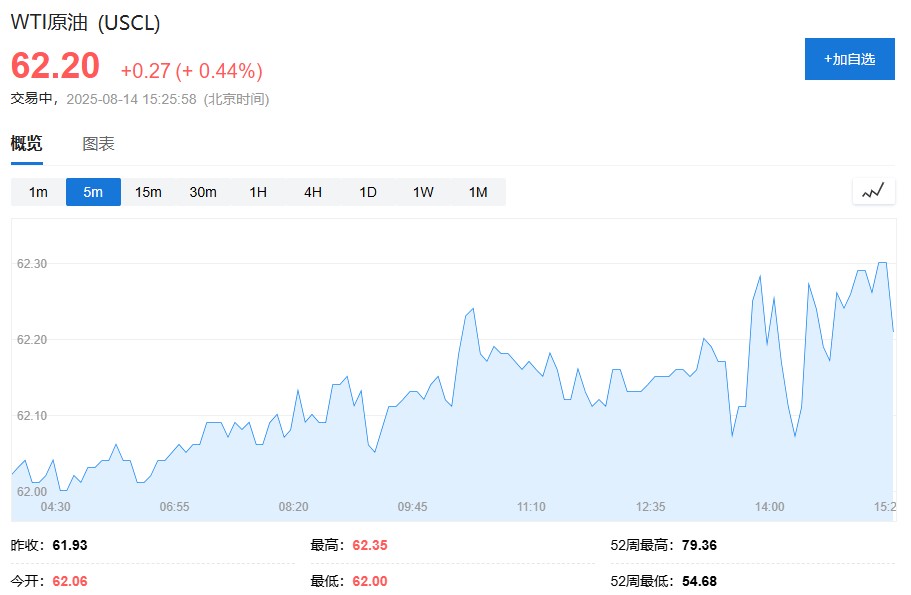The height and width of the screenshot is (595, 911).
Task: Click the 62.10 price axis label
Action: 32,415
